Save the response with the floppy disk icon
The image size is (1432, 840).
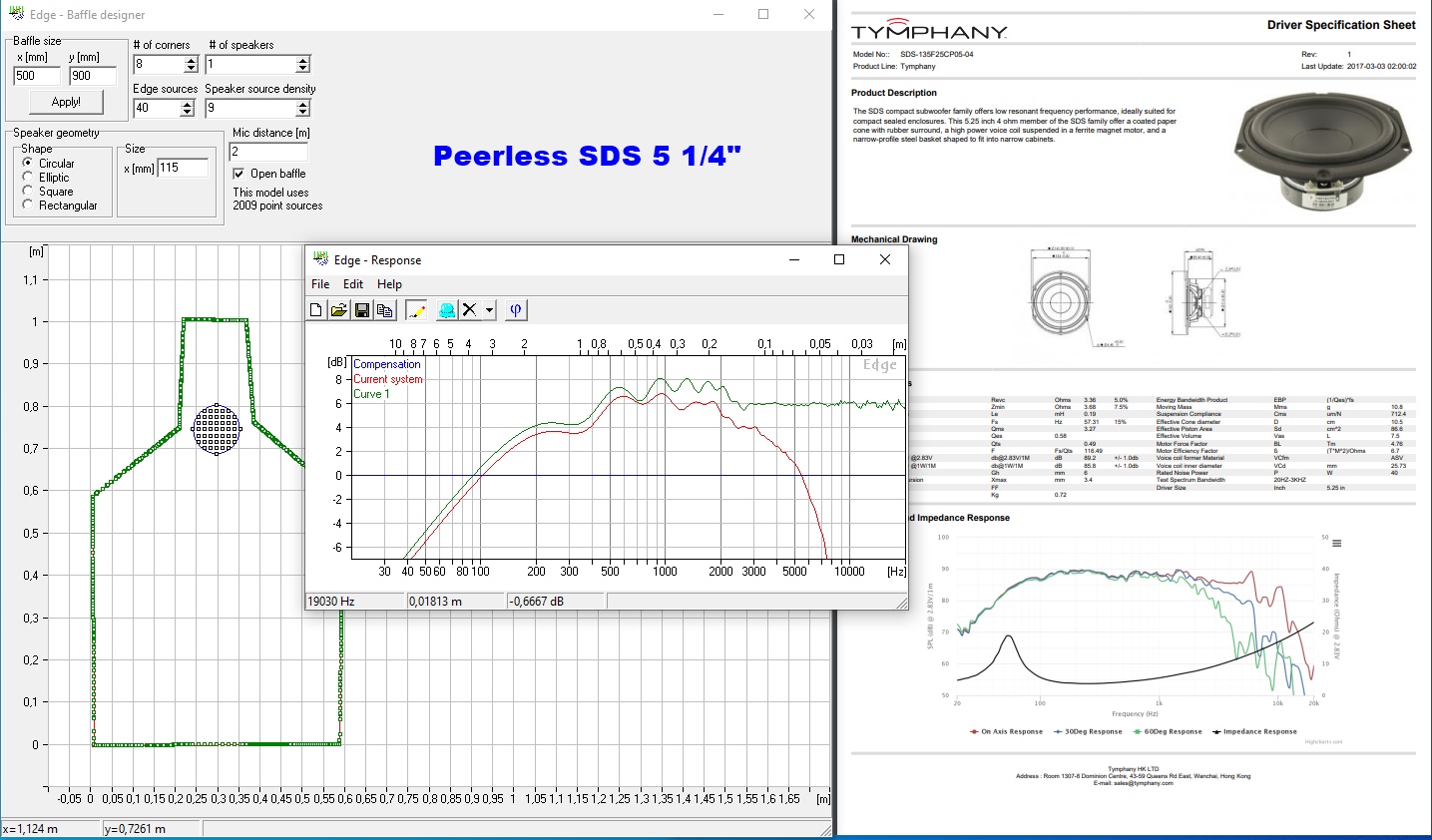pos(362,310)
